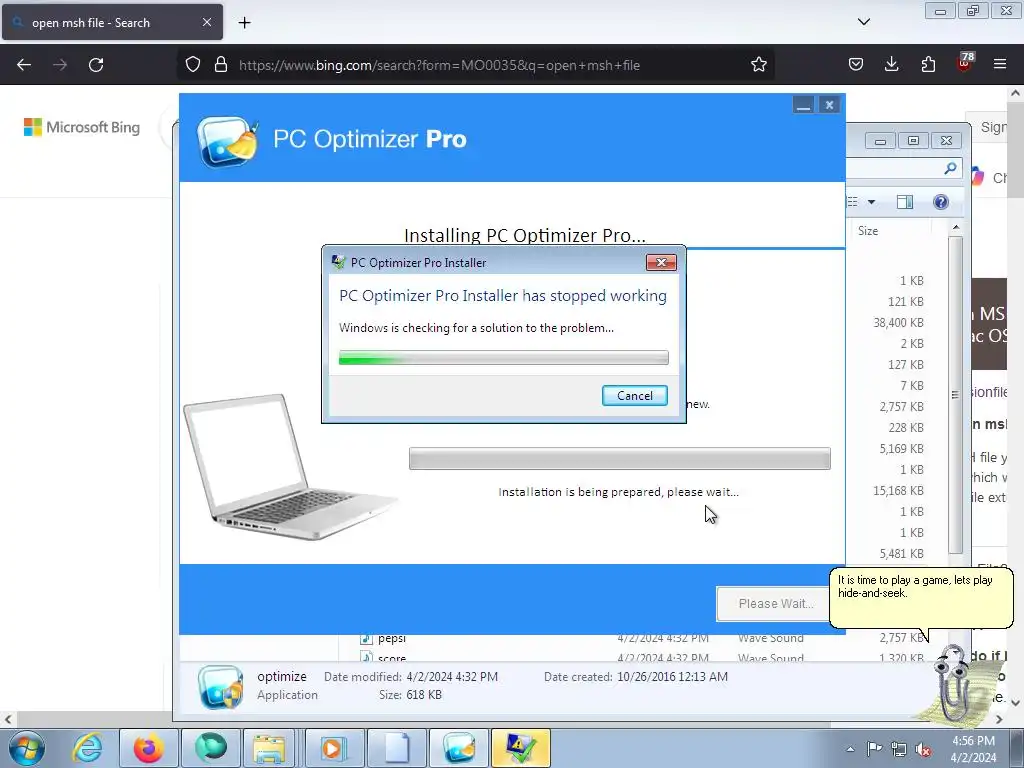
Task: Reload the Bing search page
Action: (x=96, y=65)
